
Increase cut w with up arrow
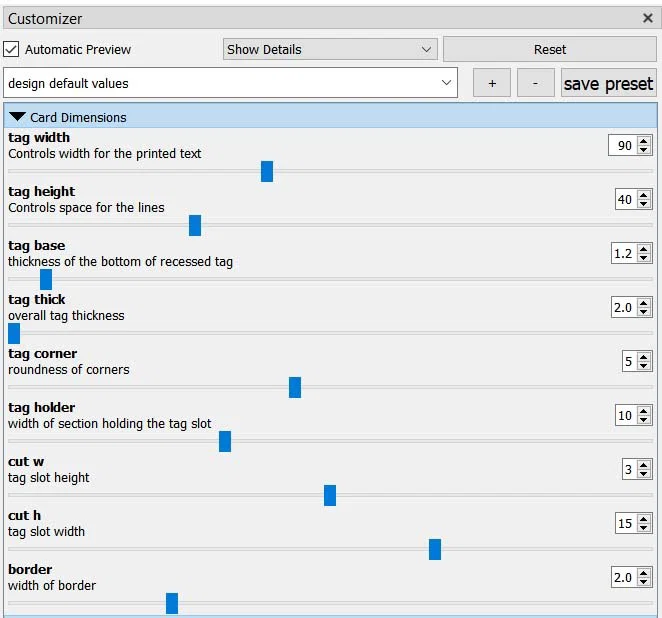click(643, 465)
